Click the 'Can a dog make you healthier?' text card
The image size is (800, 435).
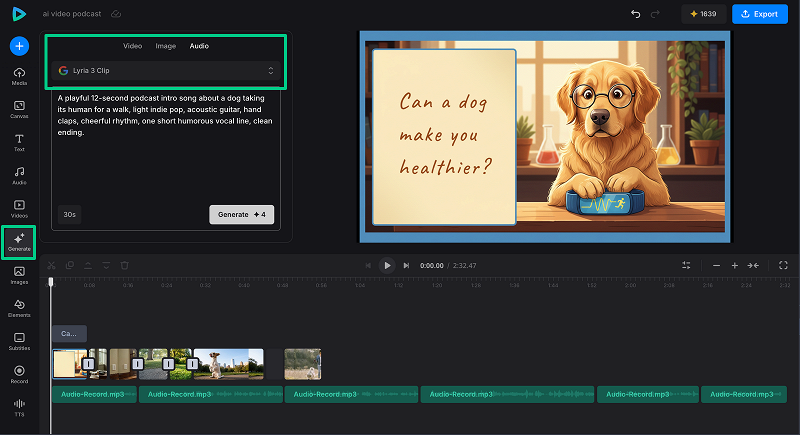pyautogui.click(x=444, y=137)
